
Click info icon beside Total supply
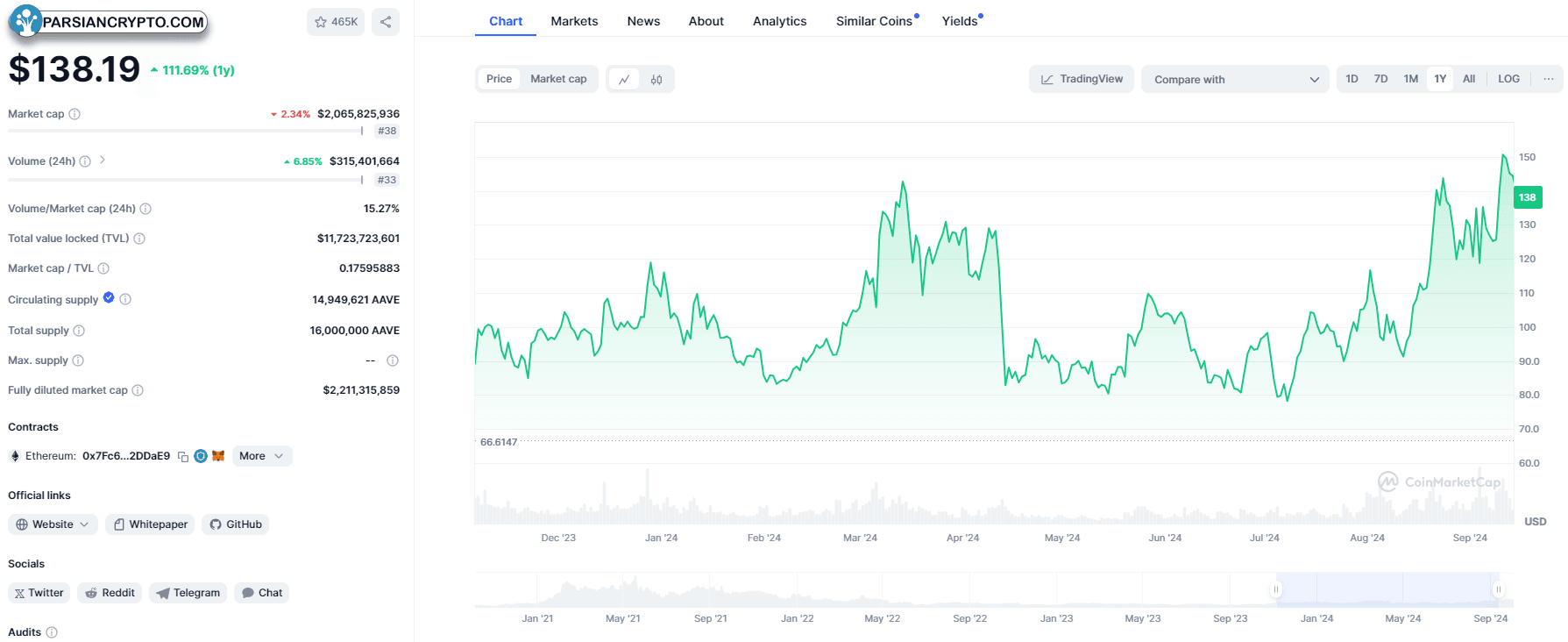pos(79,331)
